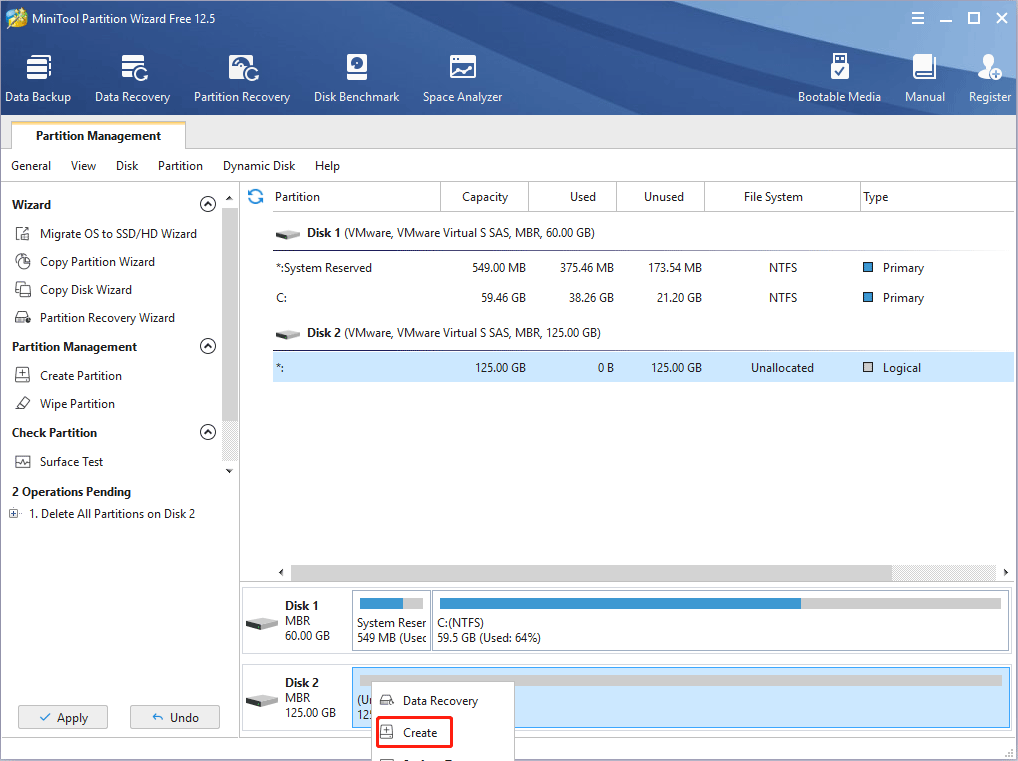The image size is (1018, 761).
Task: Open the Manual
Action: (x=925, y=79)
